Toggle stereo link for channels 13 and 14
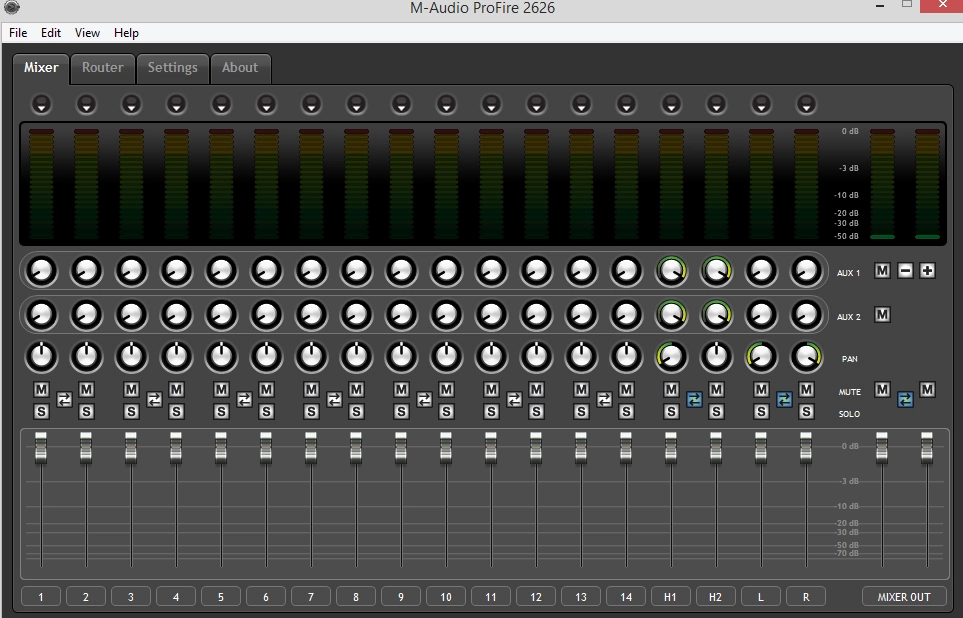 (604, 400)
